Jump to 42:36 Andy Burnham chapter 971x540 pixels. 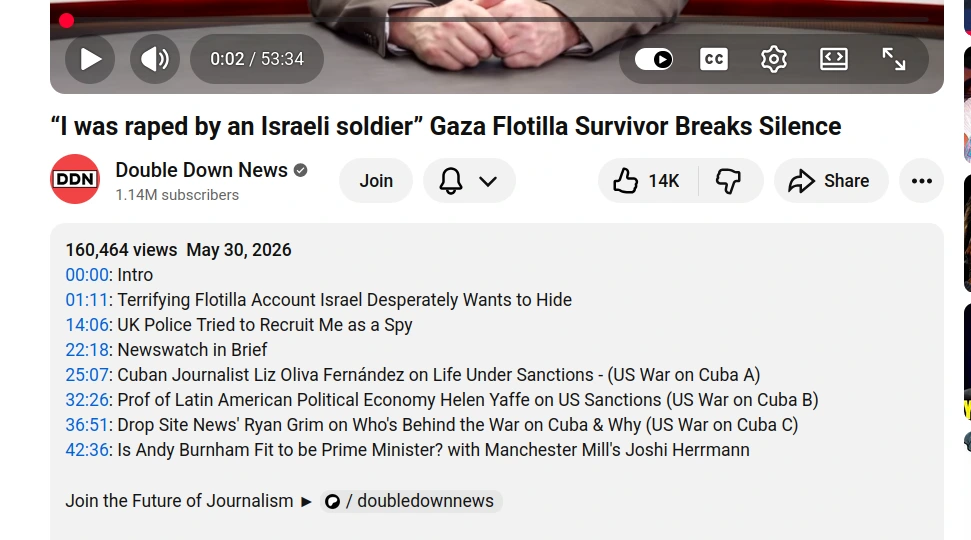click(x=87, y=450)
